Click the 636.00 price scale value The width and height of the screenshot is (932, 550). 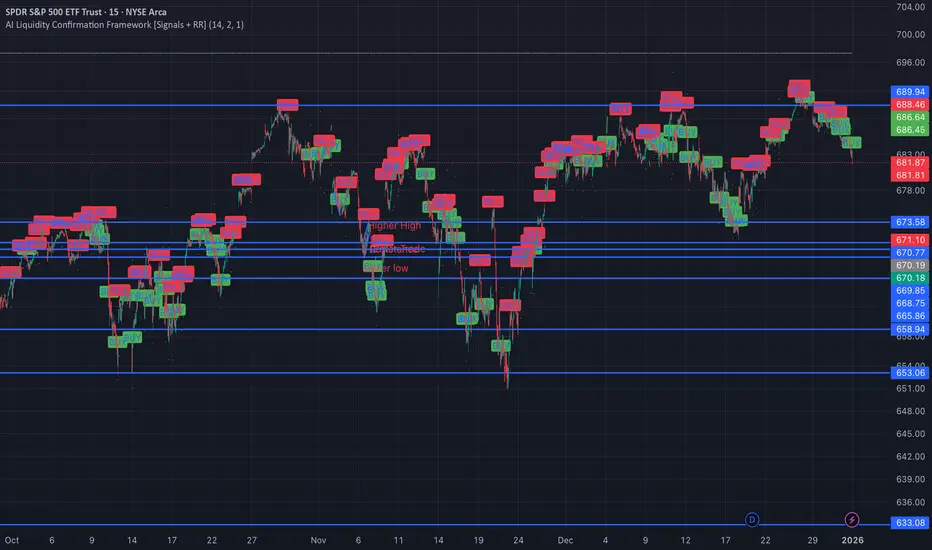click(910, 502)
